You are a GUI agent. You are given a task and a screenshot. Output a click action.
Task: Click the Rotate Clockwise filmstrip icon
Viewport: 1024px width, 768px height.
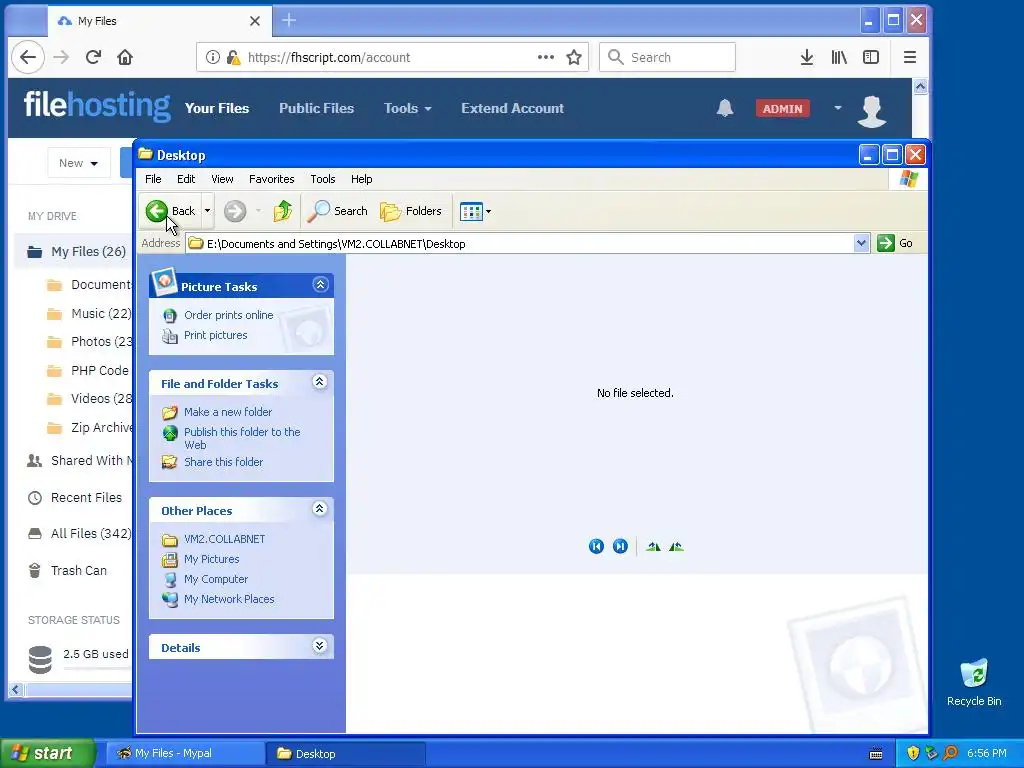(x=653, y=547)
